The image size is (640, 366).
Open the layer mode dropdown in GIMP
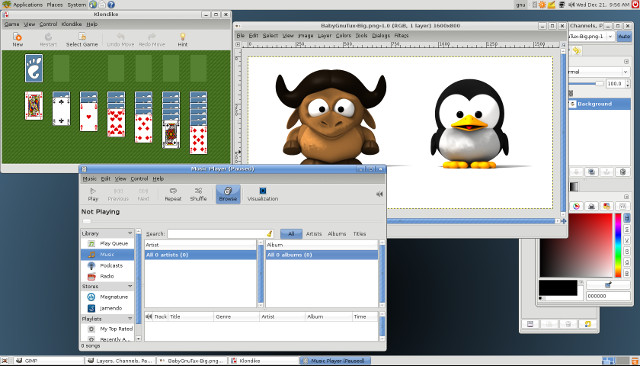tap(598, 72)
